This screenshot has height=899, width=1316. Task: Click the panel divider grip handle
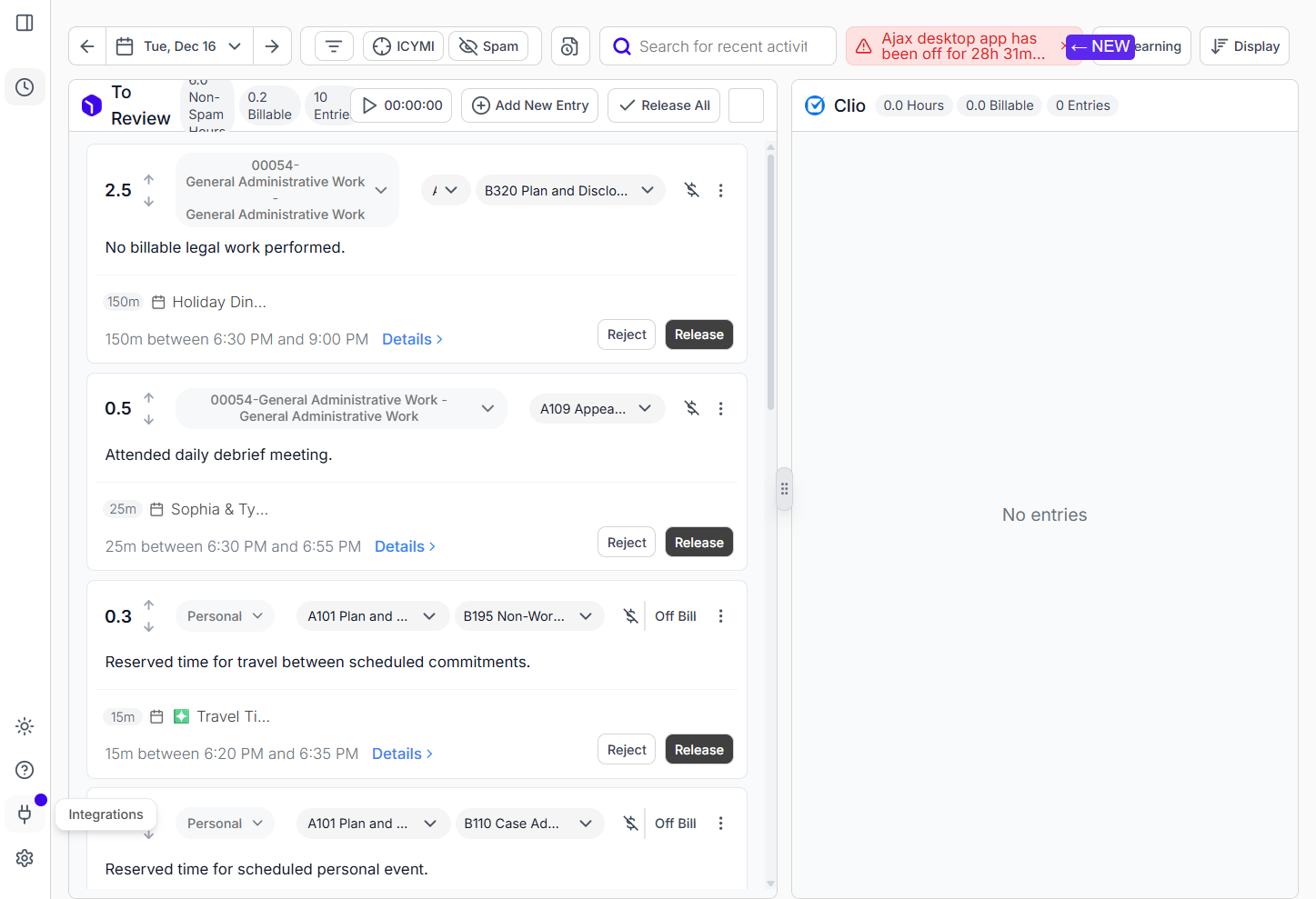click(x=784, y=489)
